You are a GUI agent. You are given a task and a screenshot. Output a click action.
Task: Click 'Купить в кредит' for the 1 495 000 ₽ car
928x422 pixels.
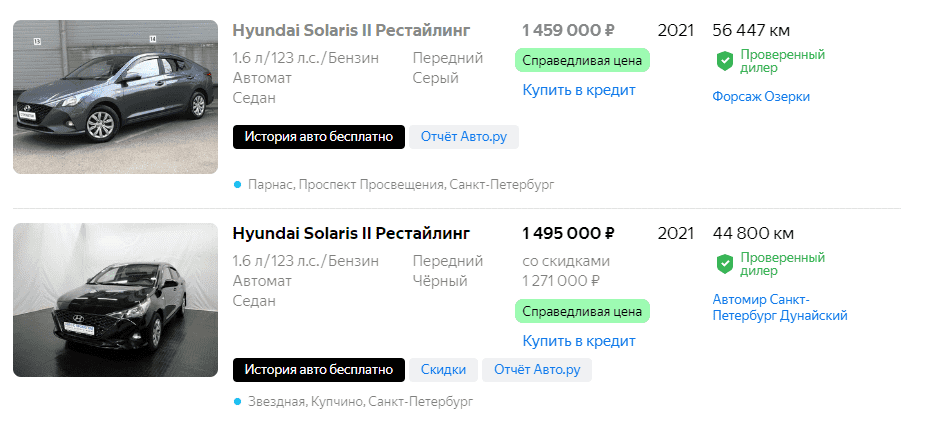pos(579,341)
